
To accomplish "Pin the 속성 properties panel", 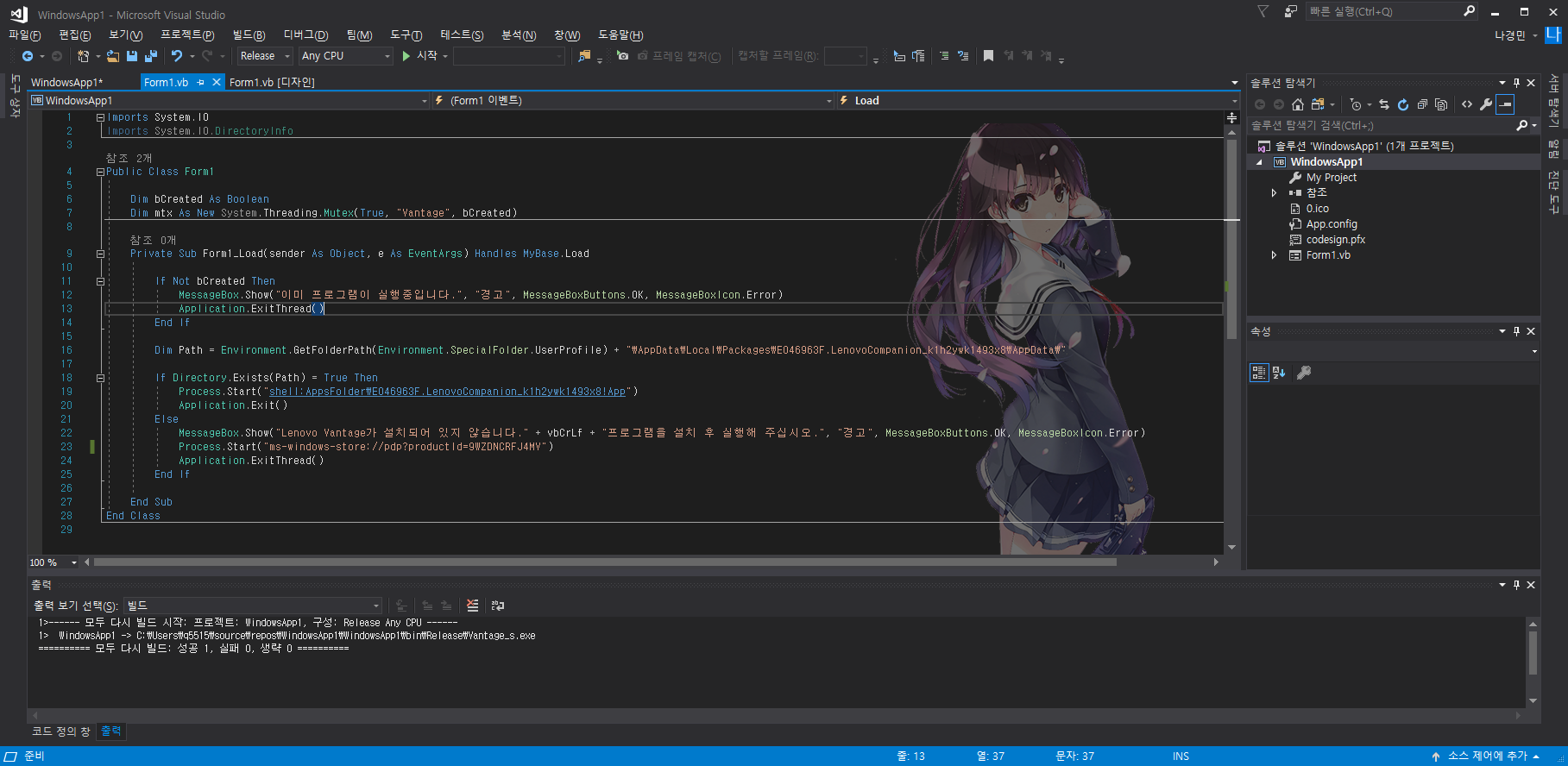I will coord(1516,331).
